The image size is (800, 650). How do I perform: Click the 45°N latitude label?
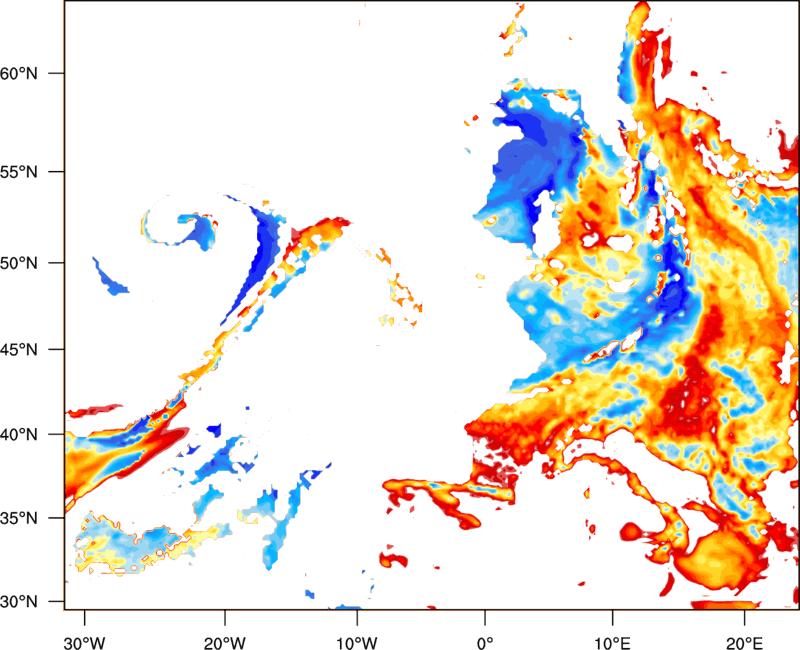click(x=19, y=349)
